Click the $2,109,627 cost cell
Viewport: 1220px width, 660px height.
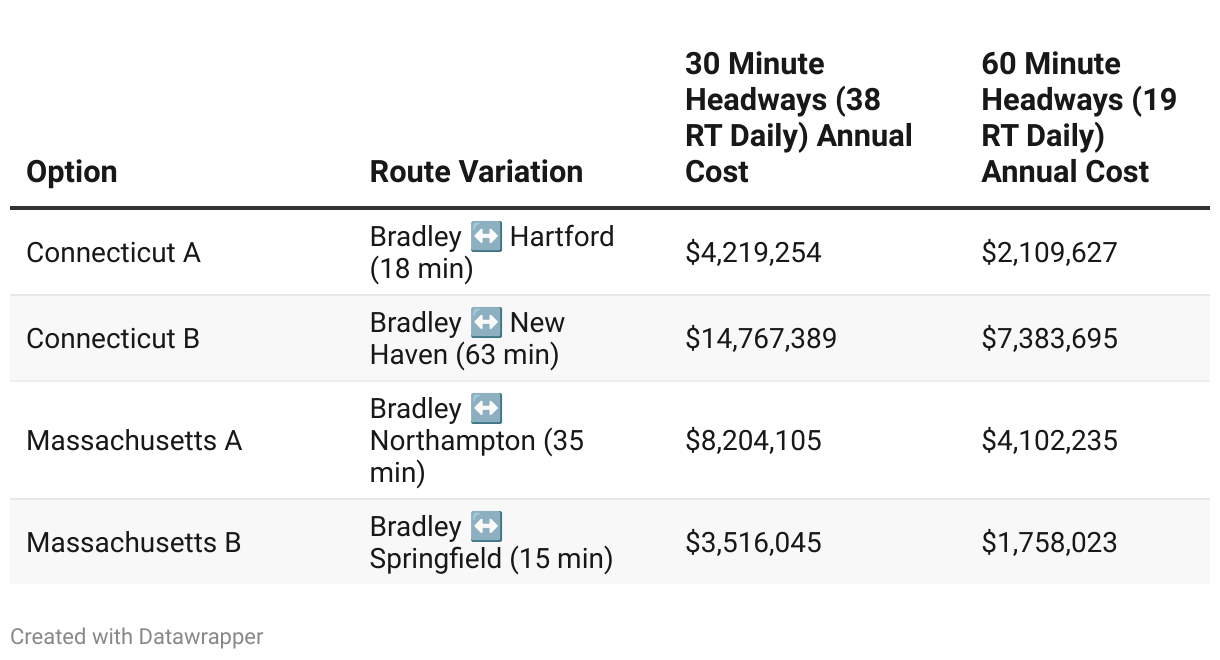[x=1049, y=253]
